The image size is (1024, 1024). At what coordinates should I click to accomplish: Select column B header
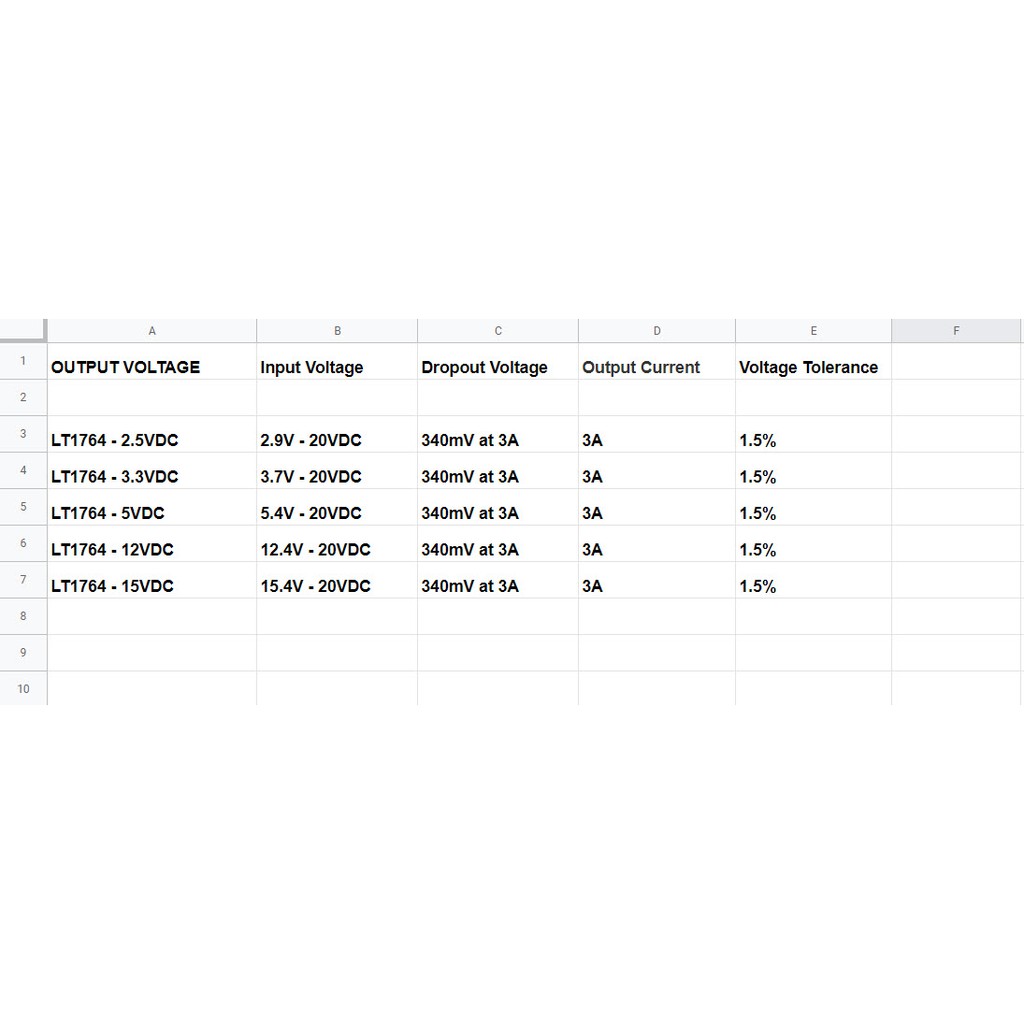click(337, 331)
